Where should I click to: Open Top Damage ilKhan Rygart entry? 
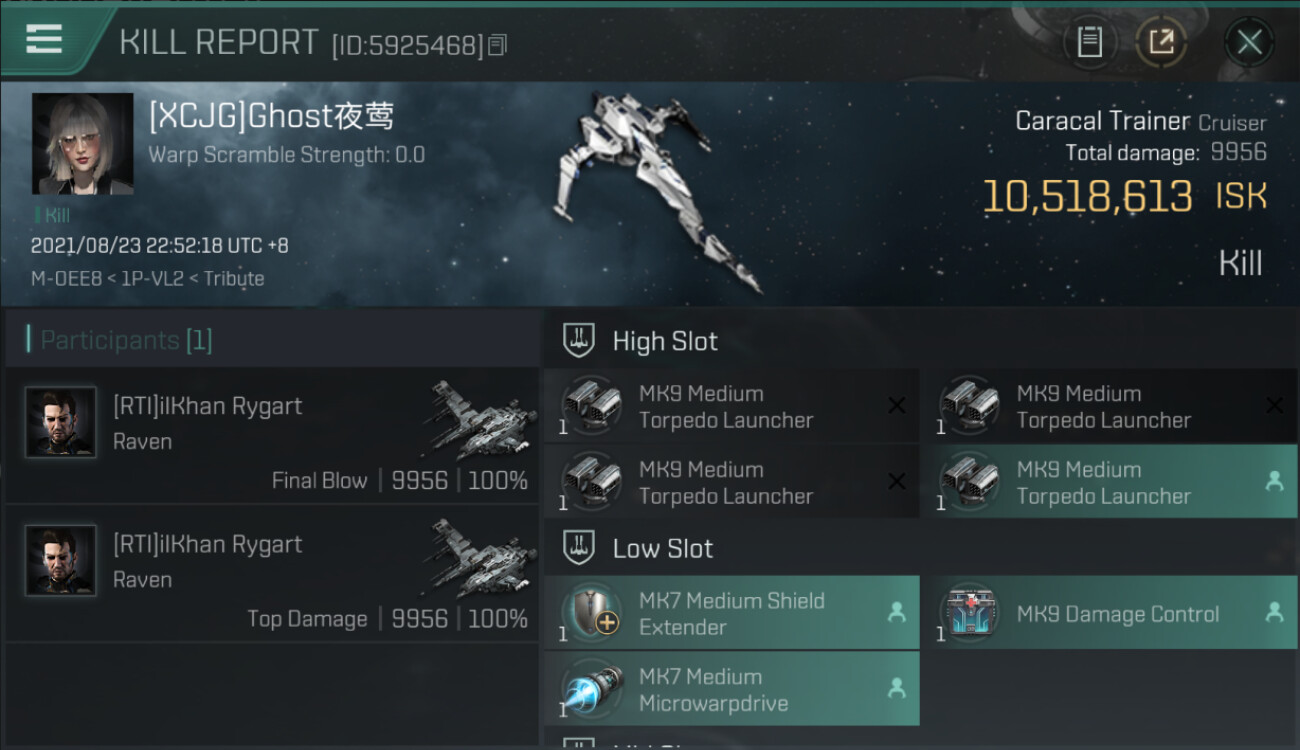[272, 573]
